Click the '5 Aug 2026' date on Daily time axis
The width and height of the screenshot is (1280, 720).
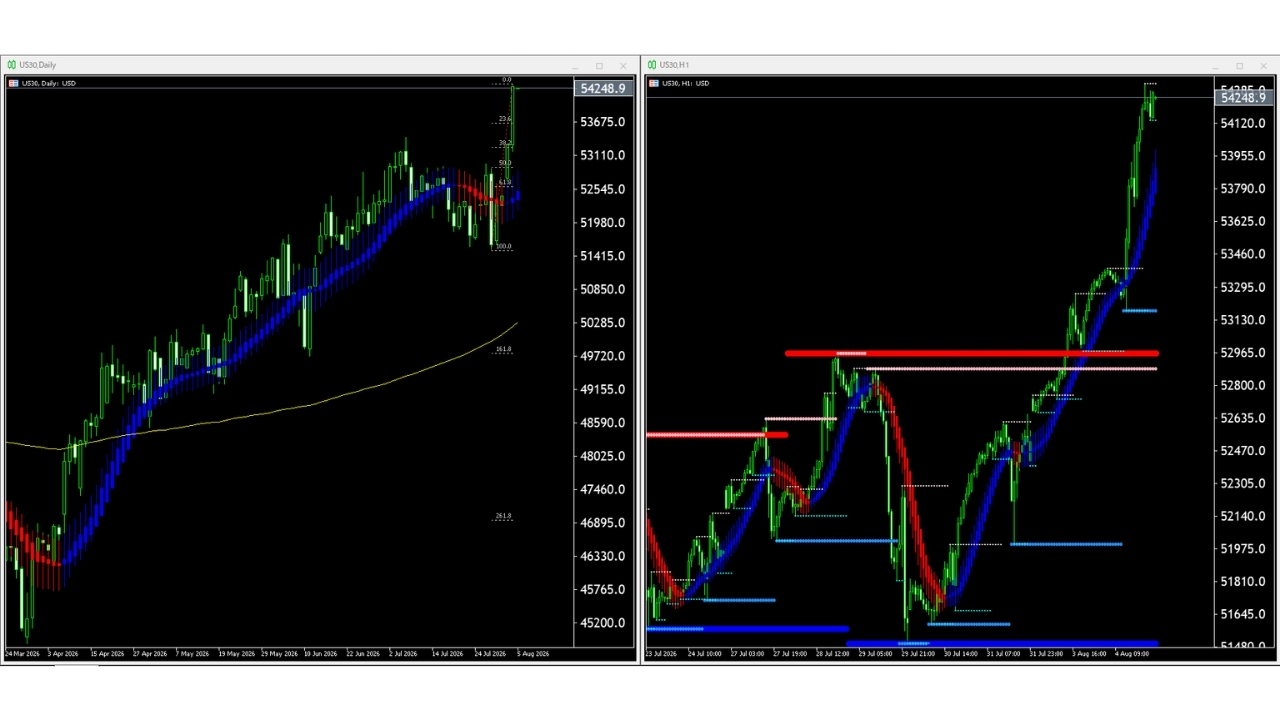tap(533, 654)
